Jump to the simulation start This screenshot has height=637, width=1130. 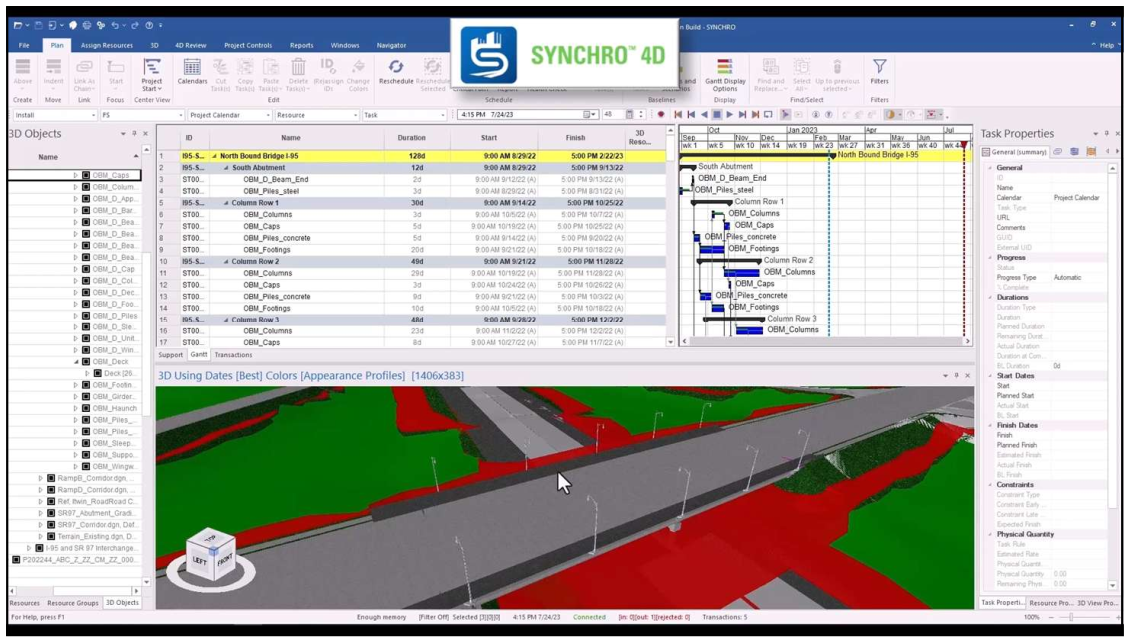coord(678,115)
